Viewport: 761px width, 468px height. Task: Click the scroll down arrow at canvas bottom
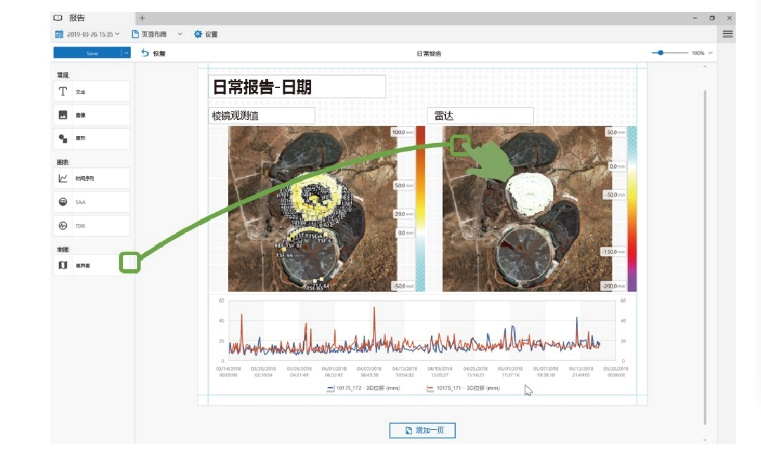click(705, 440)
